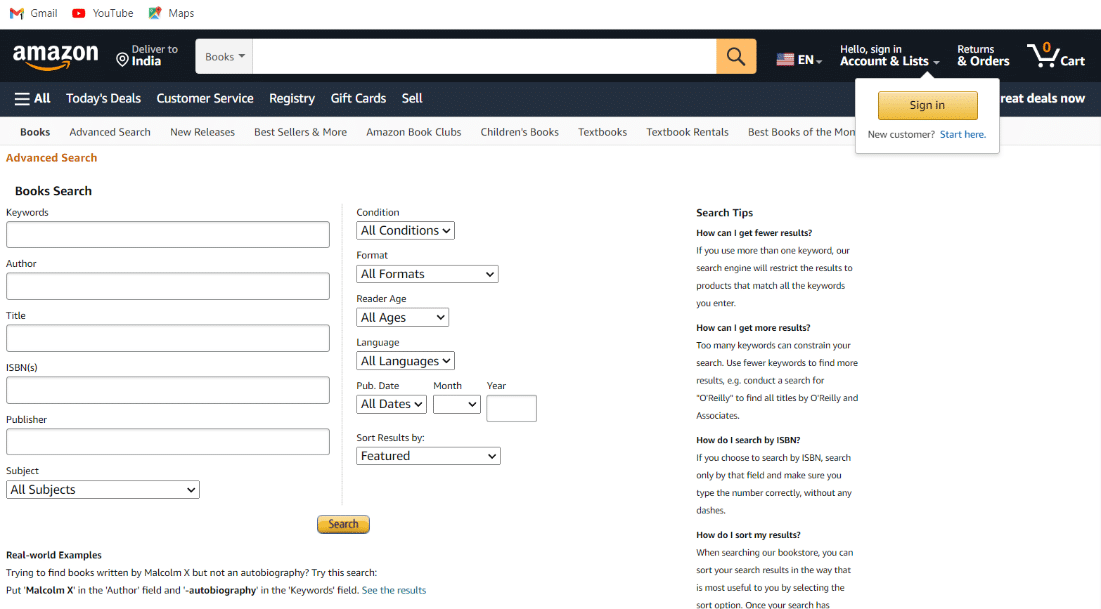Click into the Author field
Image resolution: width=1101 pixels, height=609 pixels.
point(168,286)
